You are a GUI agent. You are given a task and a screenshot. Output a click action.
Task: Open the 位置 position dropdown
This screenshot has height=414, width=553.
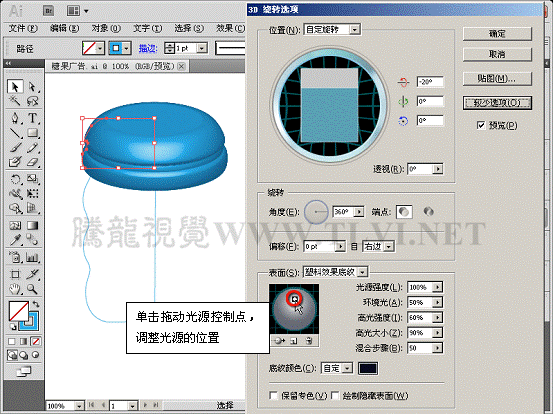coord(355,29)
